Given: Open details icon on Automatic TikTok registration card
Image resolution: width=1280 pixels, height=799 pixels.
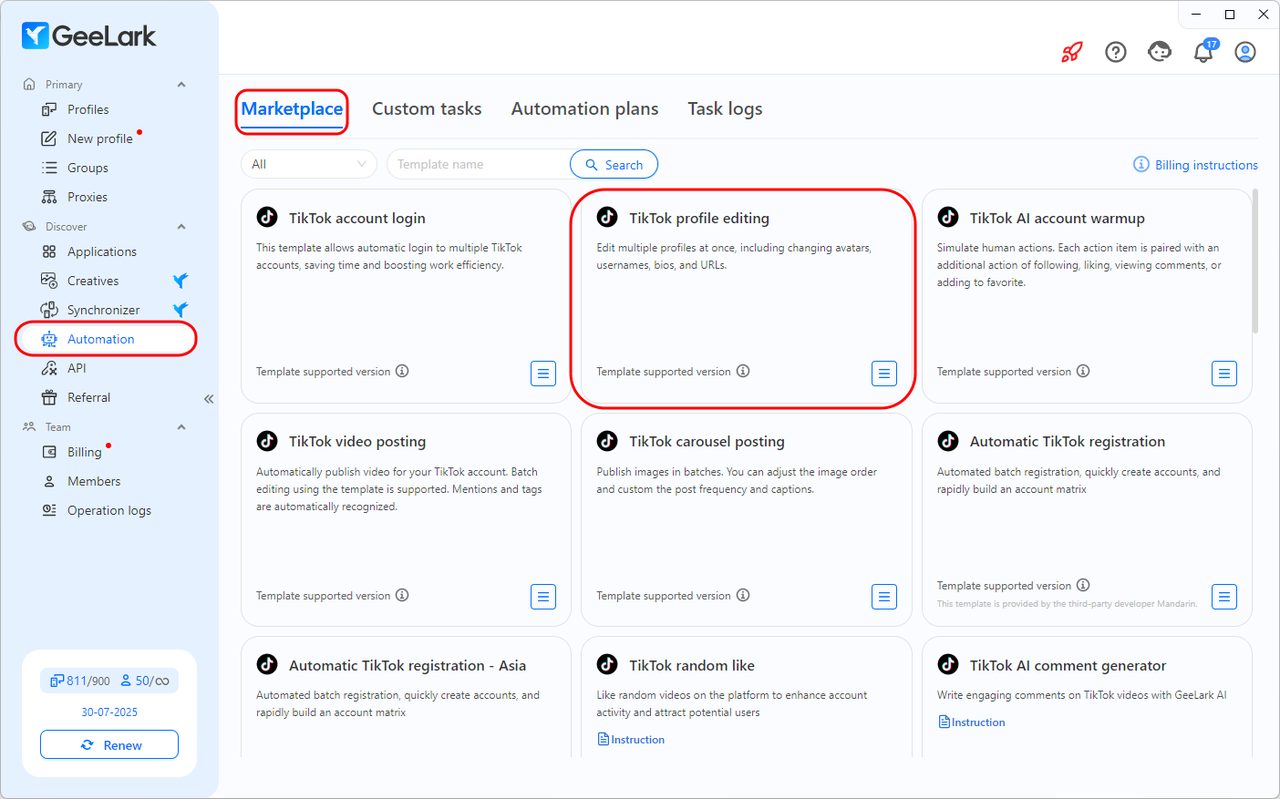Looking at the screenshot, I should pyautogui.click(x=1224, y=597).
